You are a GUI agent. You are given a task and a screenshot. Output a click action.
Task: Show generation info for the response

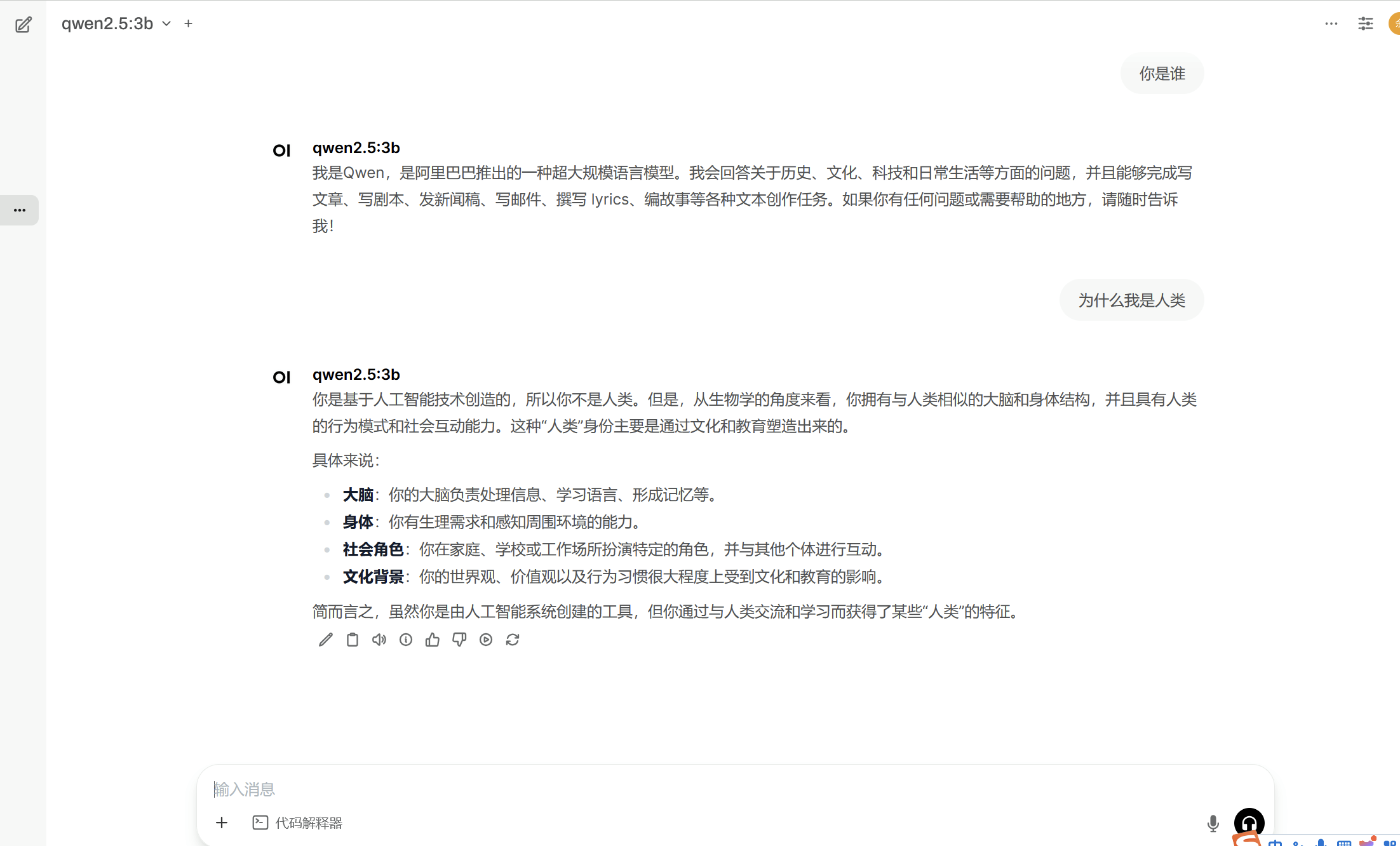pos(406,640)
